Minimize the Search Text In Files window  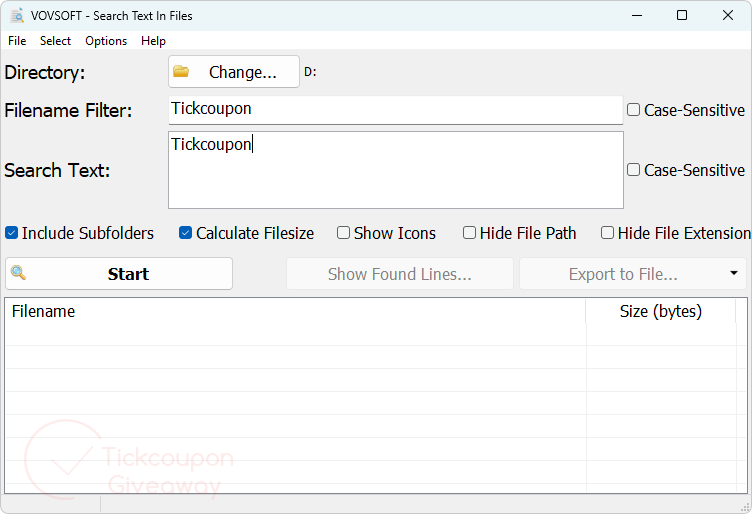point(637,15)
